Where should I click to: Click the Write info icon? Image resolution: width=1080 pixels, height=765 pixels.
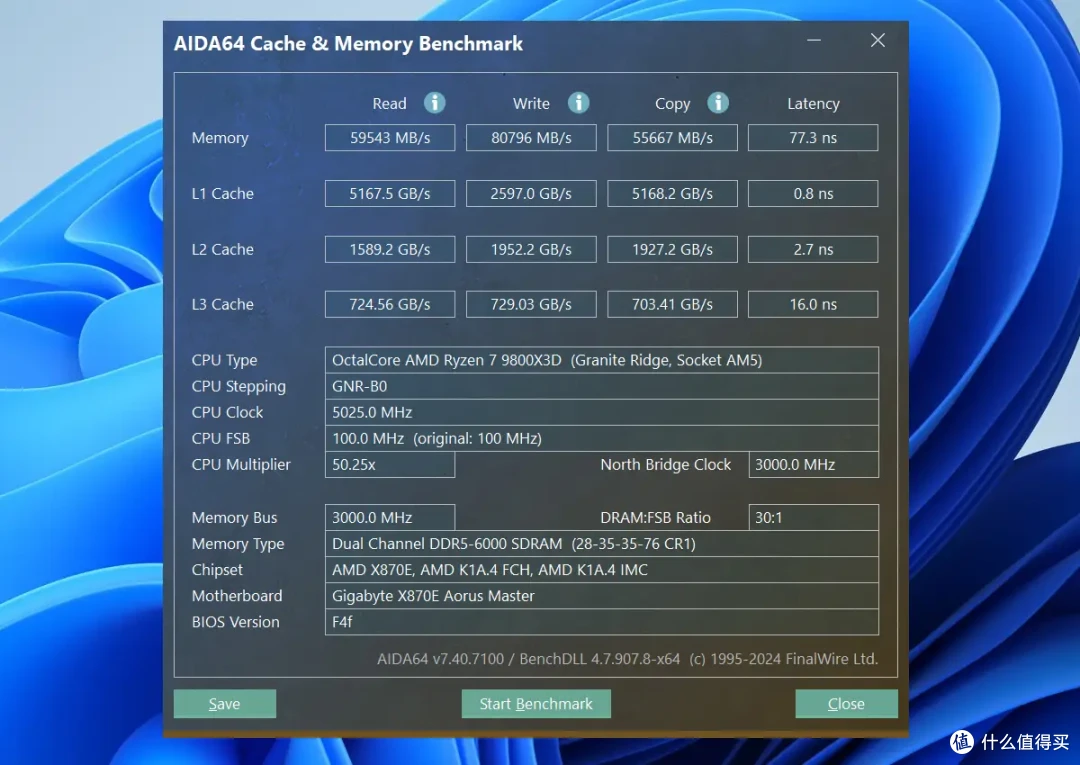579,103
